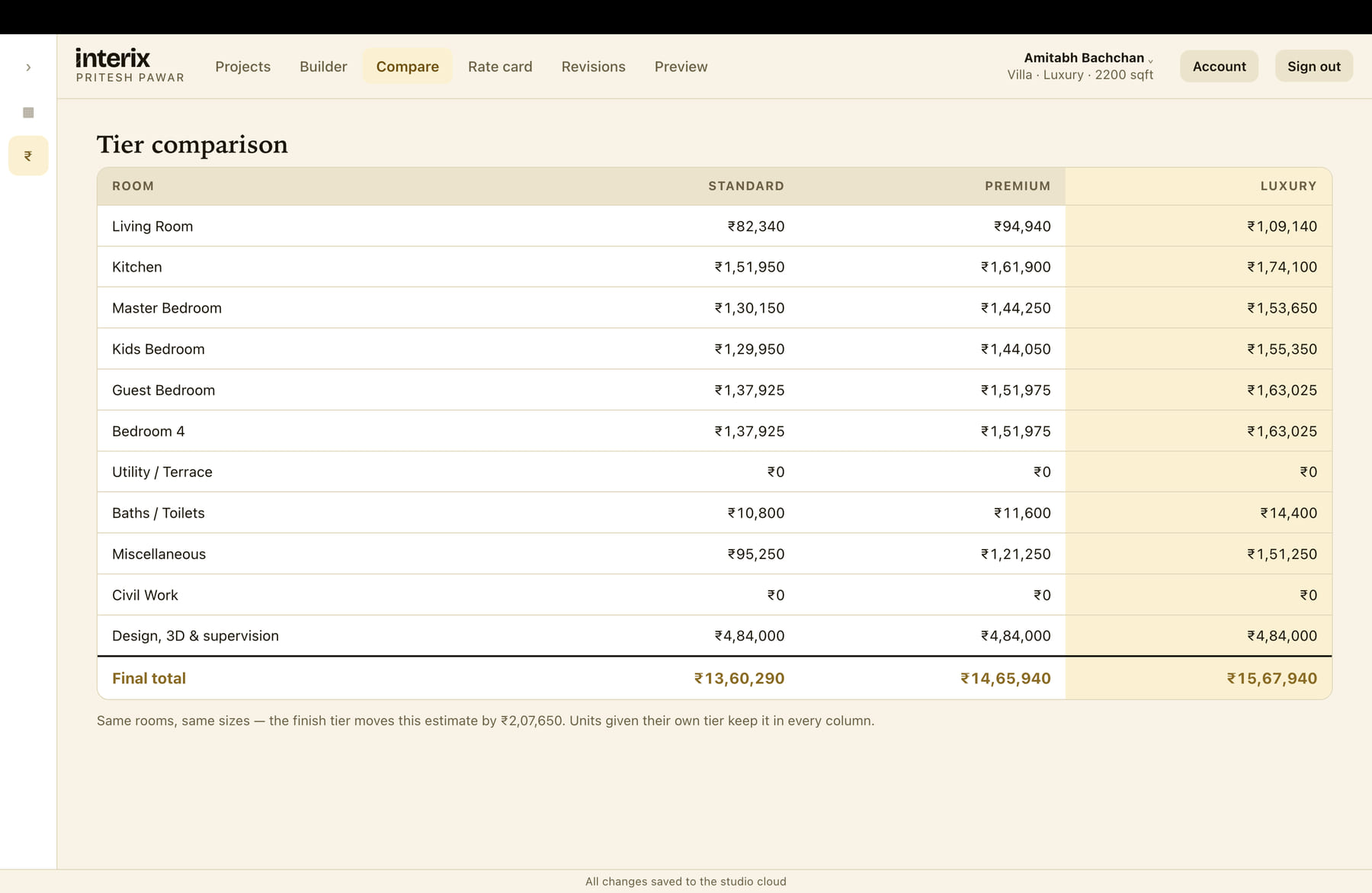
Task: Click the ROOM column header
Action: point(133,186)
